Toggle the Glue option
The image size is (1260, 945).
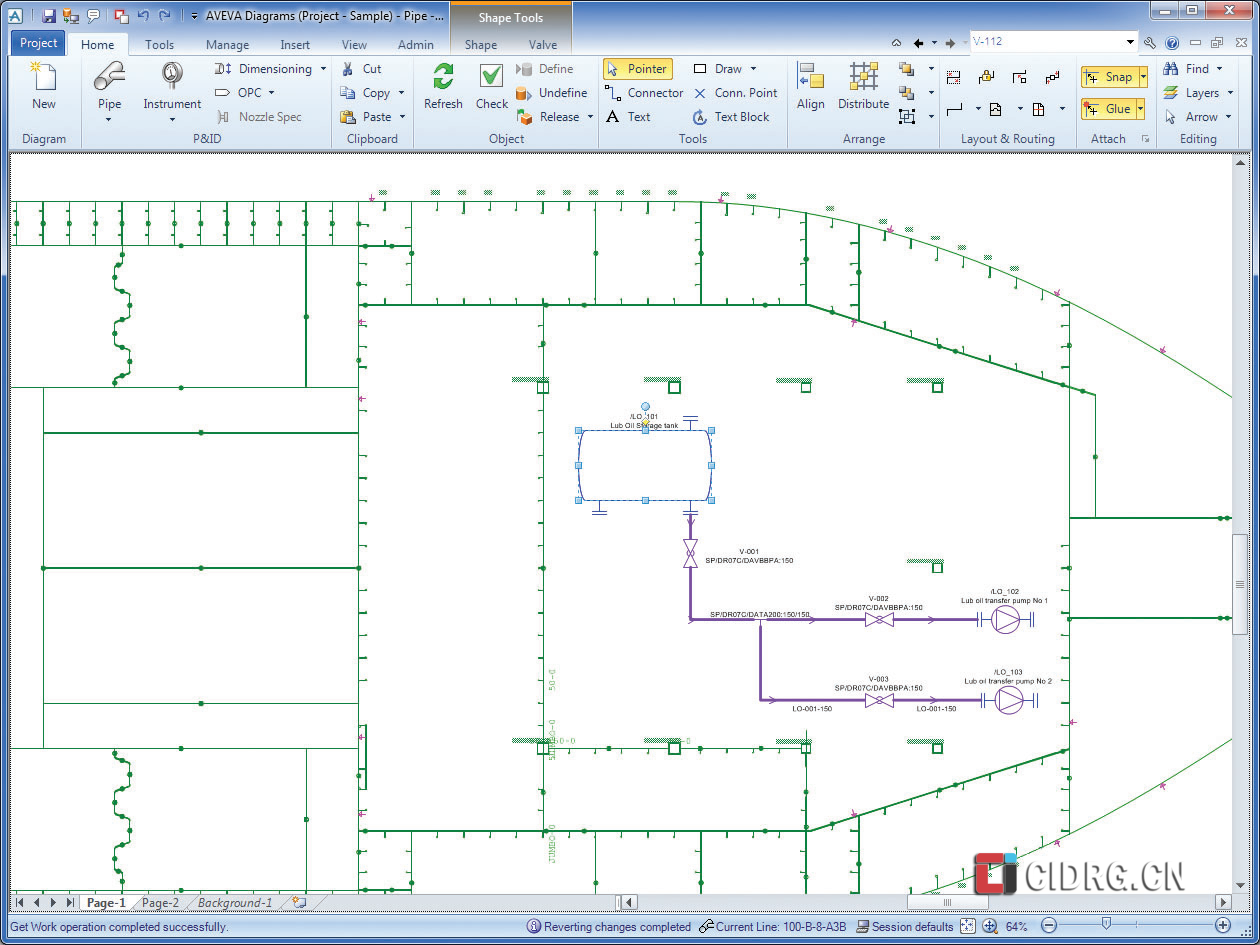click(1109, 109)
